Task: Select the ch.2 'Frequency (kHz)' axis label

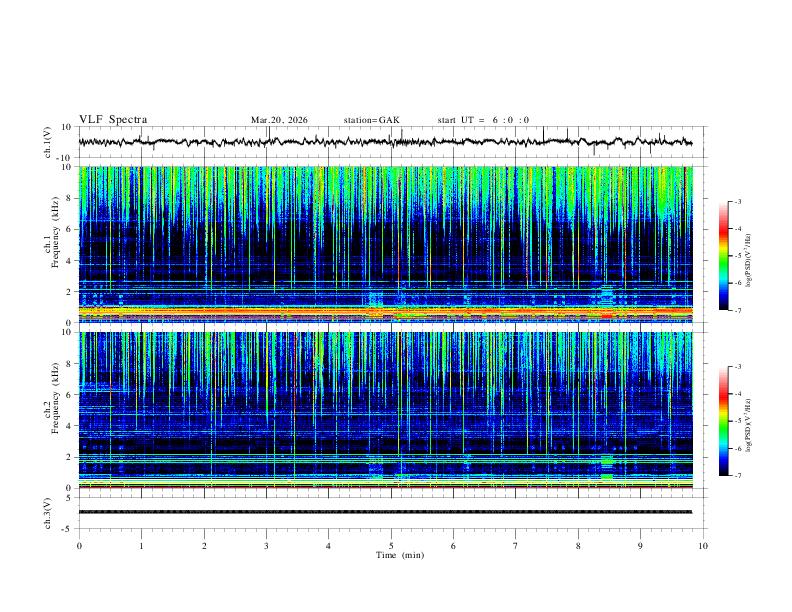Action: [55, 398]
